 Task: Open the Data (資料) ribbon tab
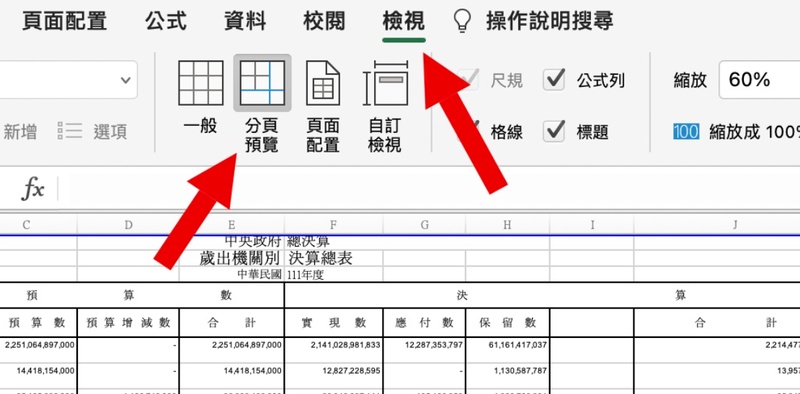pyautogui.click(x=245, y=21)
